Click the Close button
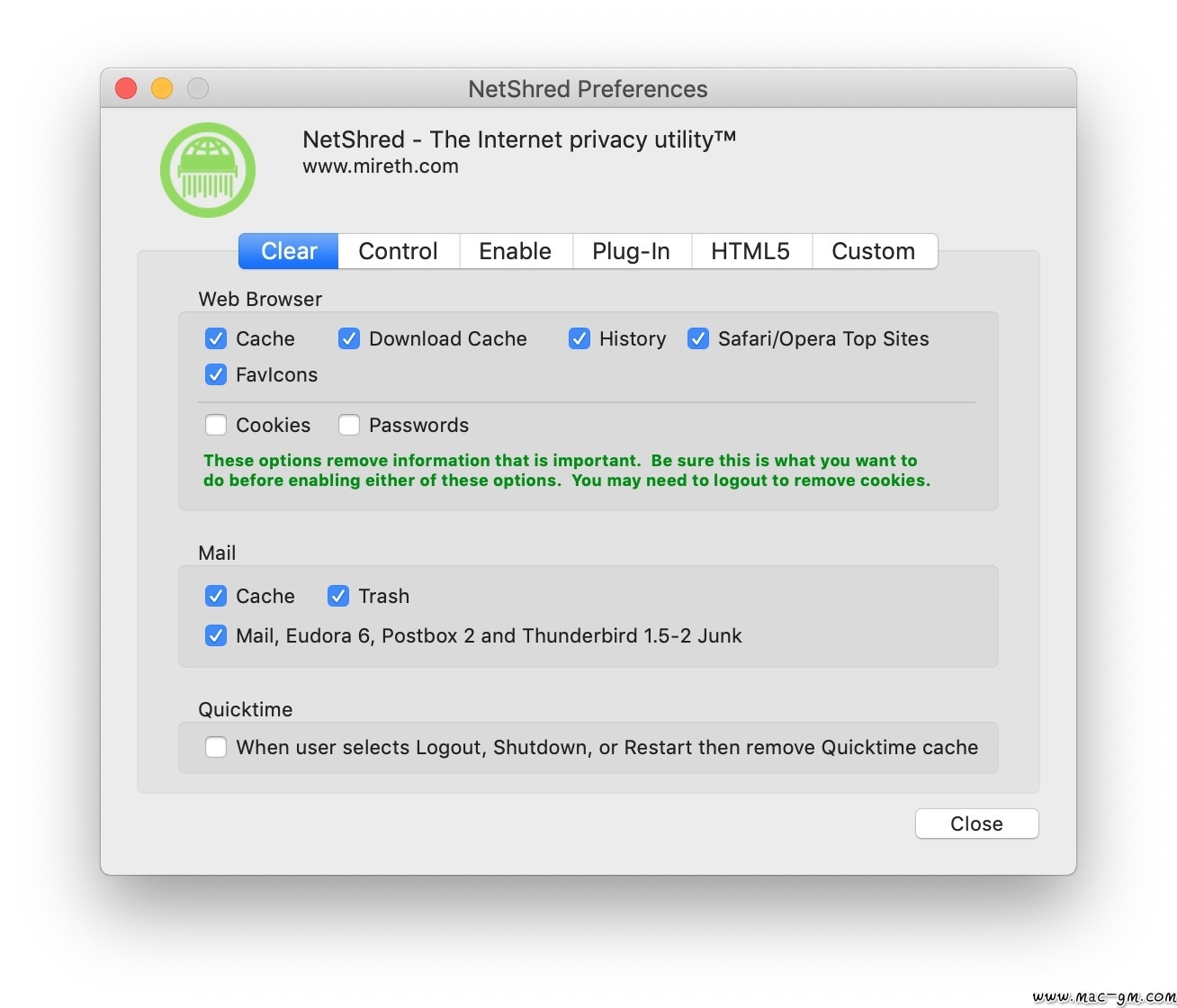 (977, 823)
